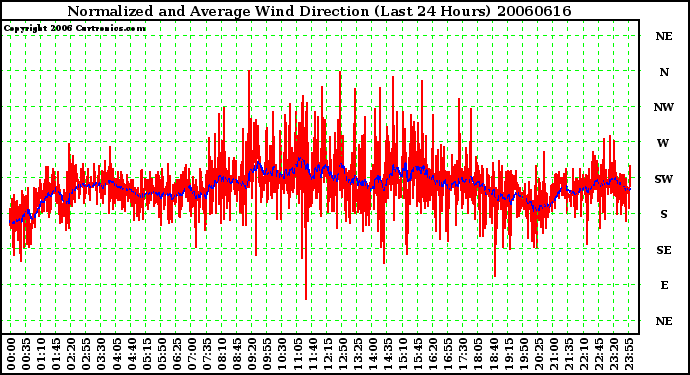Click the 08:10 time label
690x375 pixels.
click(x=222, y=354)
